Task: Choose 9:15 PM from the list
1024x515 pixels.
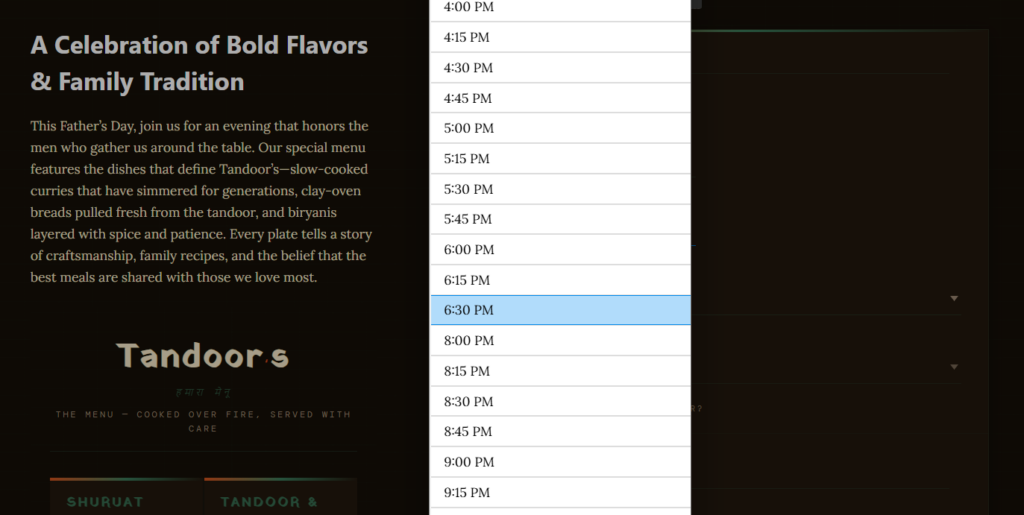Action: [x=560, y=492]
